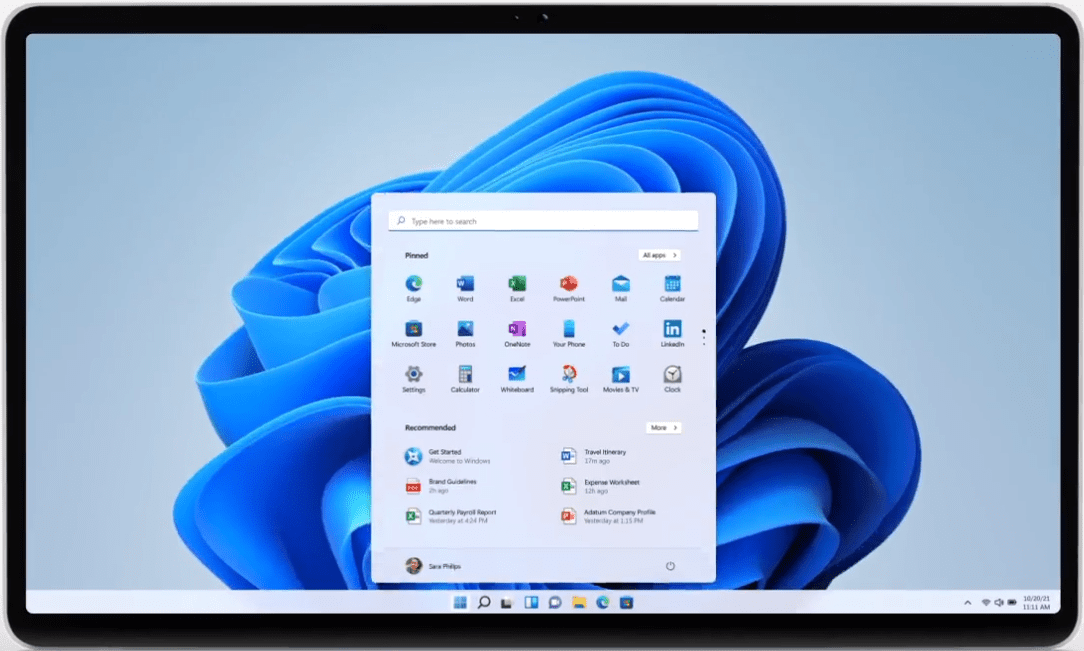Open Excel in pinned apps
The image size is (1084, 651).
coord(517,288)
